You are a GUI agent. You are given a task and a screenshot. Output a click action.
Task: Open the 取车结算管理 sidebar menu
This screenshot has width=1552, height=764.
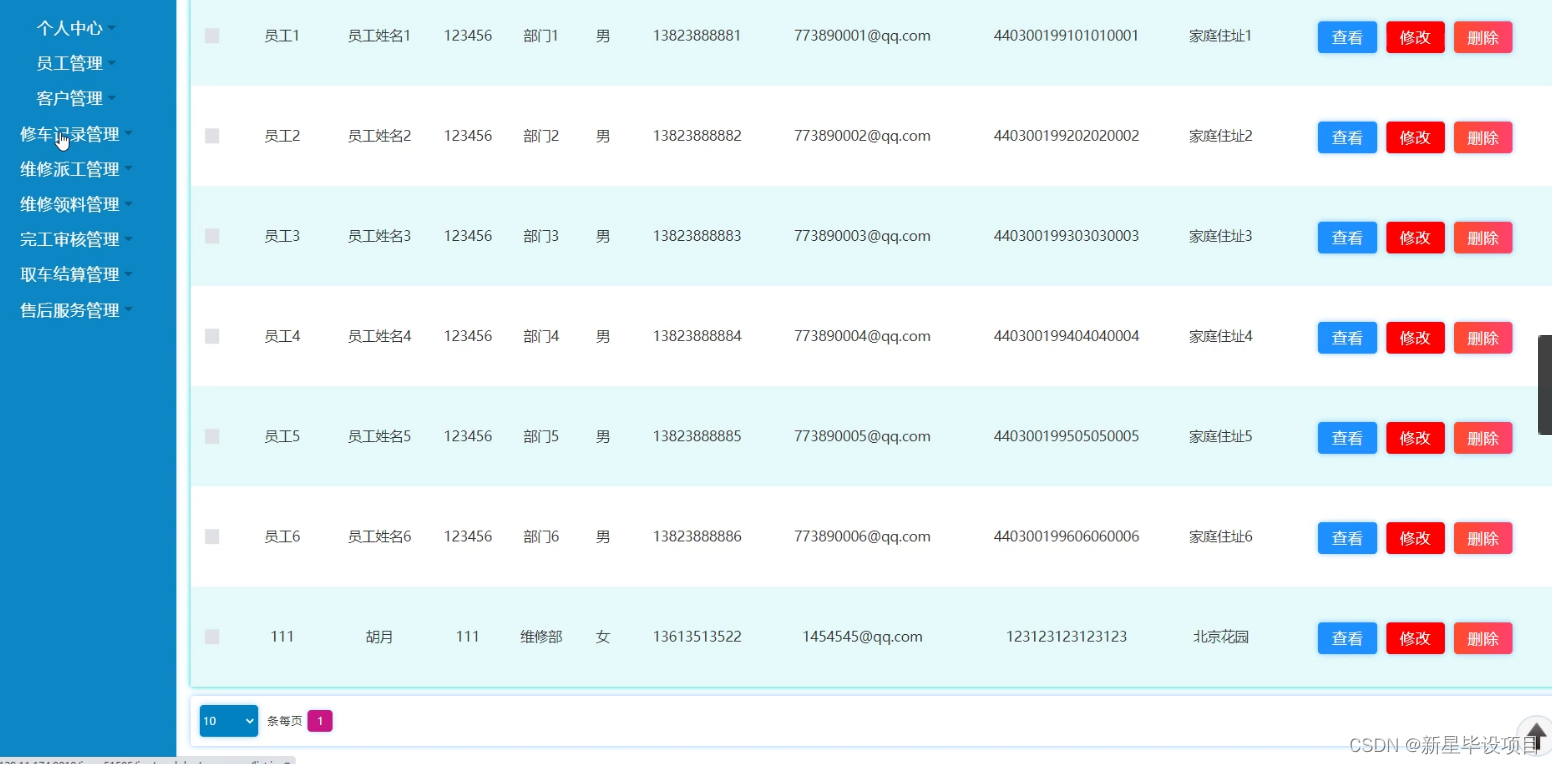[x=66, y=274]
